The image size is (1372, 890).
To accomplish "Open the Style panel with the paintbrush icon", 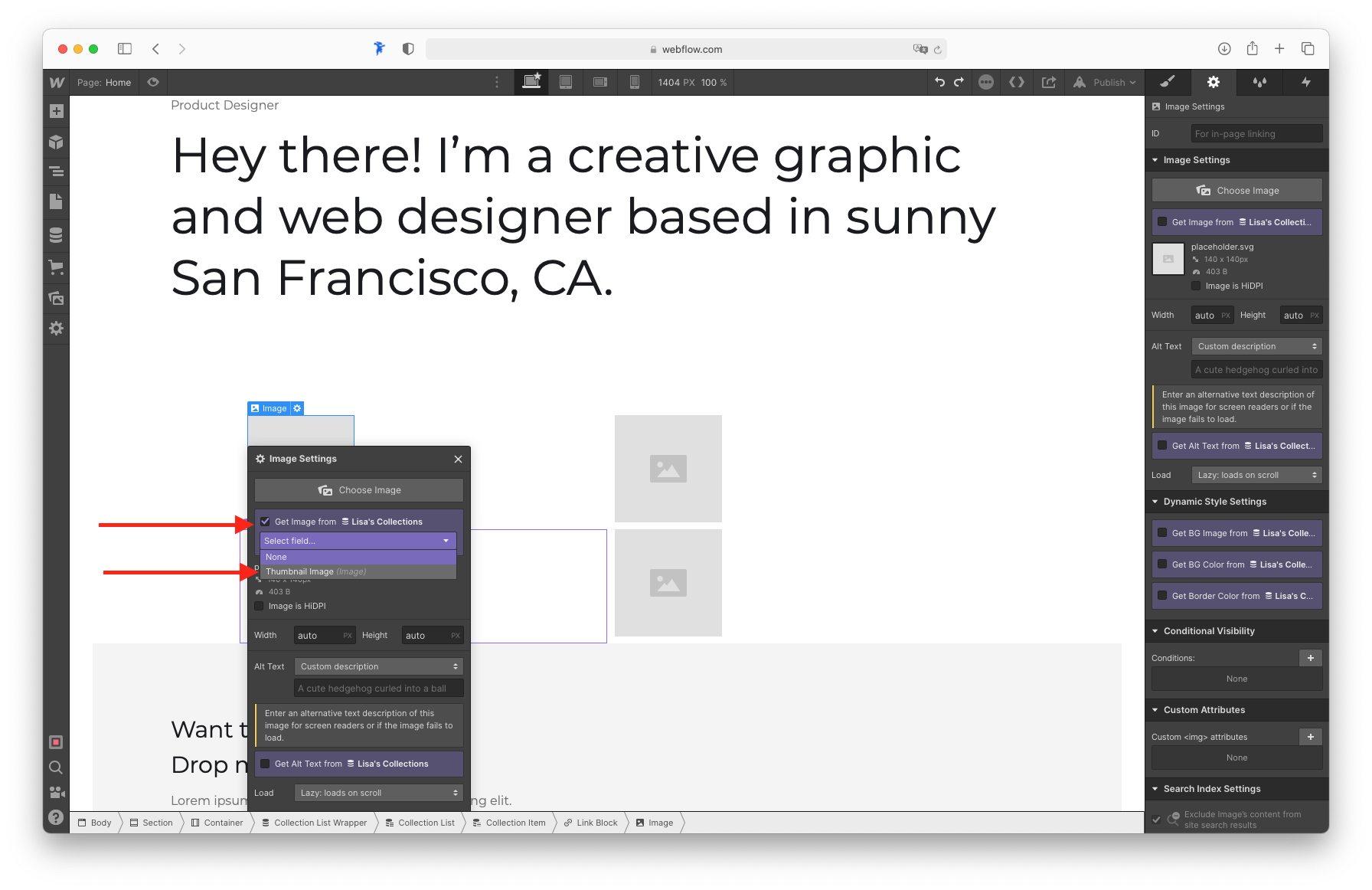I will pos(1168,82).
